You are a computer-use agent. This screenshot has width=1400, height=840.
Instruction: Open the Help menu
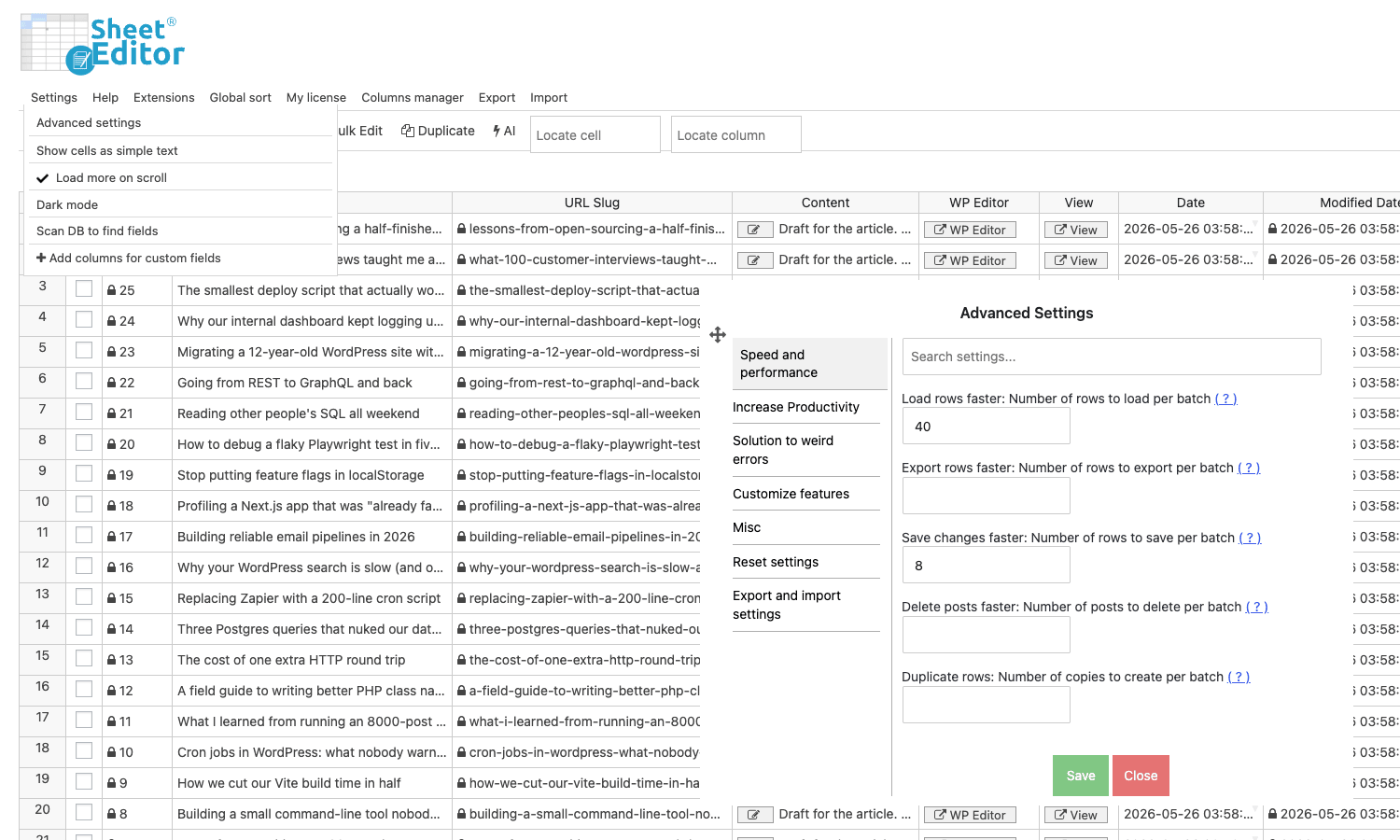click(105, 97)
